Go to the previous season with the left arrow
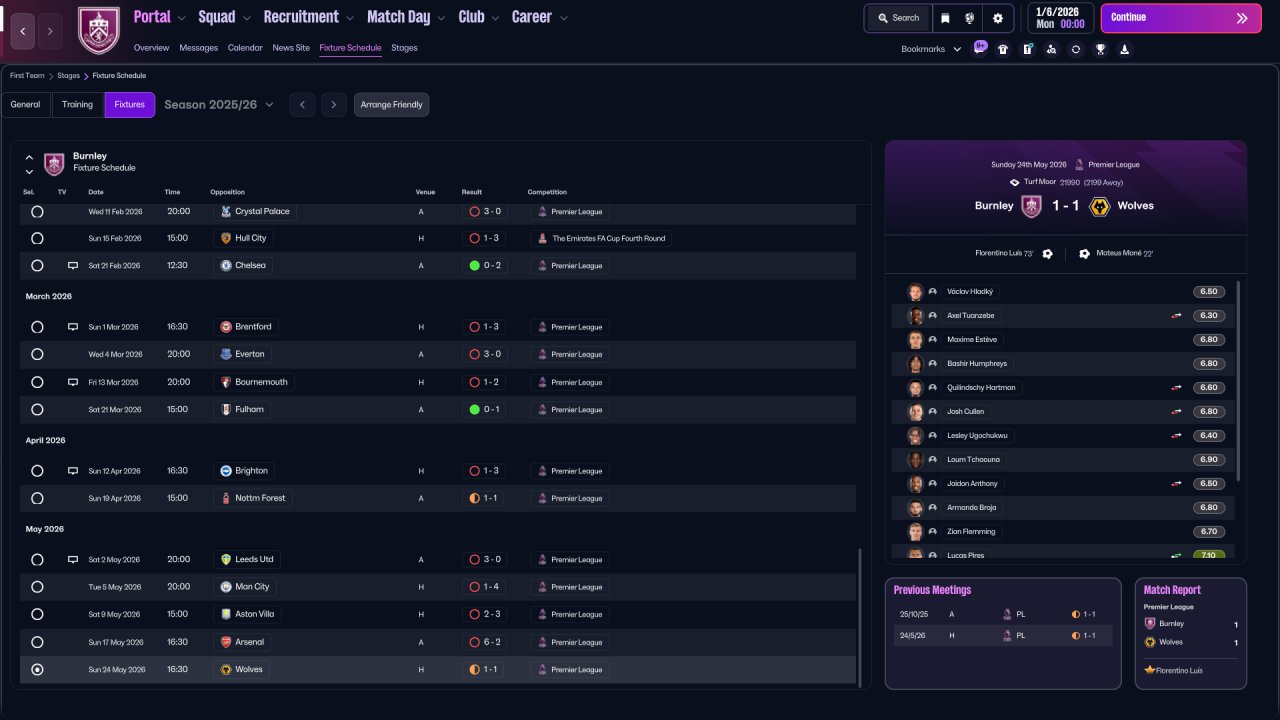The height and width of the screenshot is (720, 1280). pos(302,105)
